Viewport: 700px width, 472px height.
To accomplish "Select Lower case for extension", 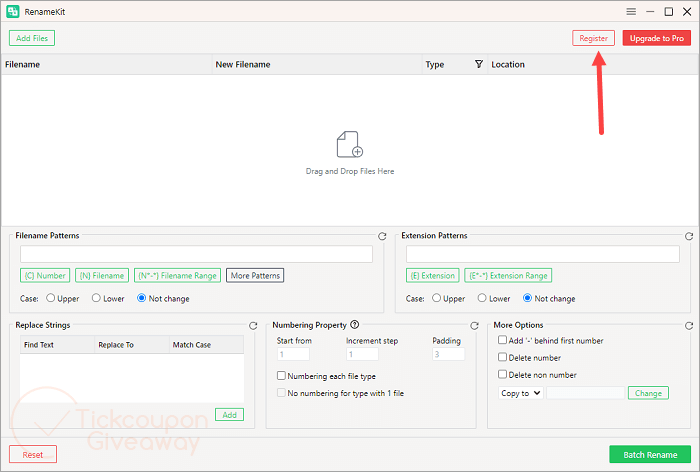I will click(x=482, y=298).
